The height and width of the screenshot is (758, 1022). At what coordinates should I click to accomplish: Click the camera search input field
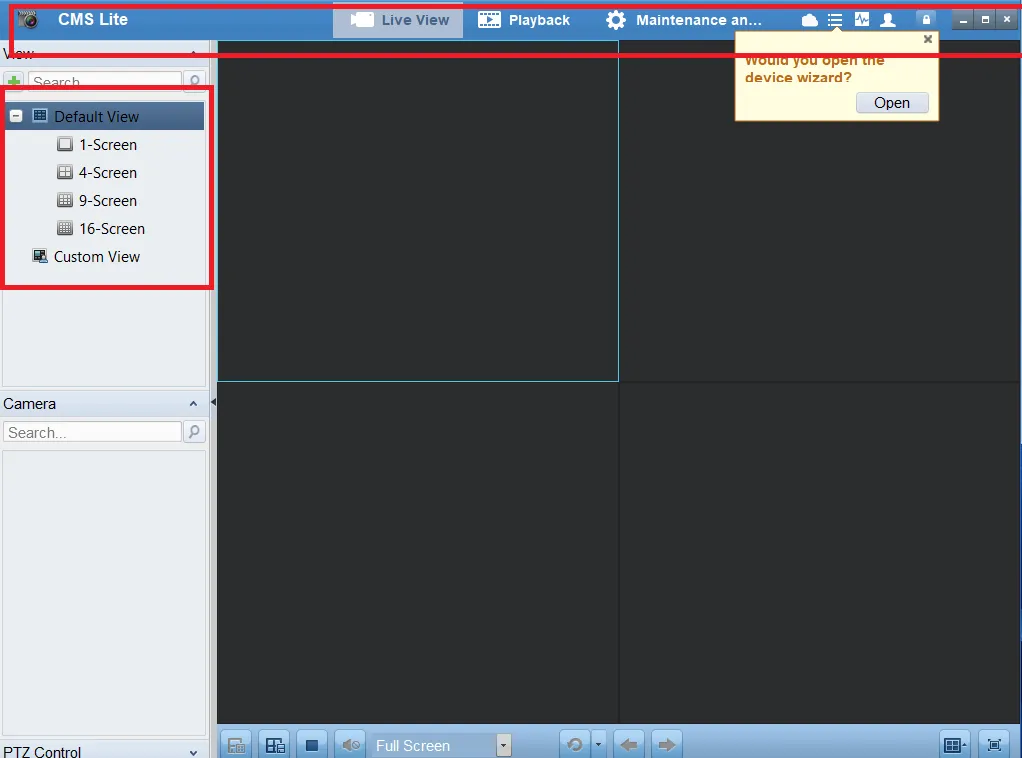(x=92, y=432)
